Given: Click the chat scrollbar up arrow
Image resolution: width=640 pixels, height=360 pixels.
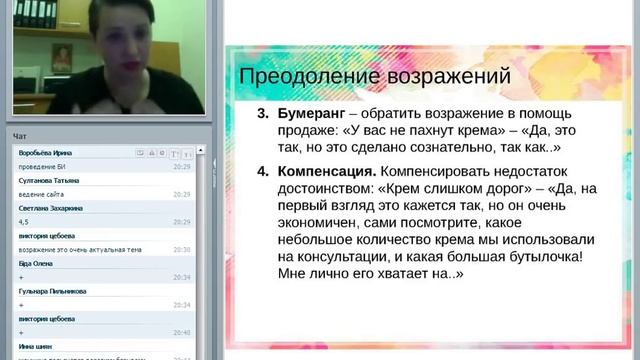Looking at the screenshot, I should pos(200,150).
